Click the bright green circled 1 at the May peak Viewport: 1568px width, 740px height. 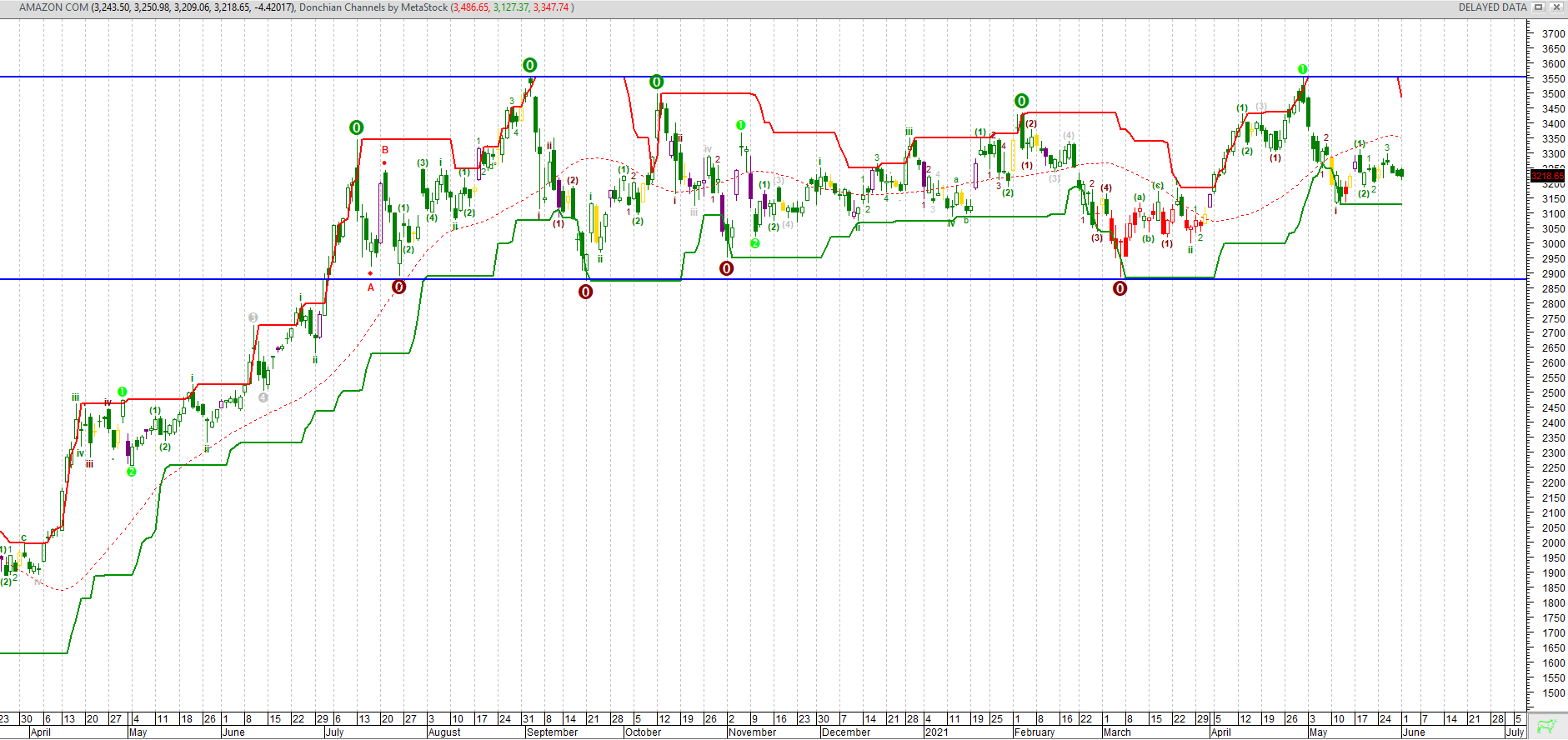click(x=1302, y=69)
